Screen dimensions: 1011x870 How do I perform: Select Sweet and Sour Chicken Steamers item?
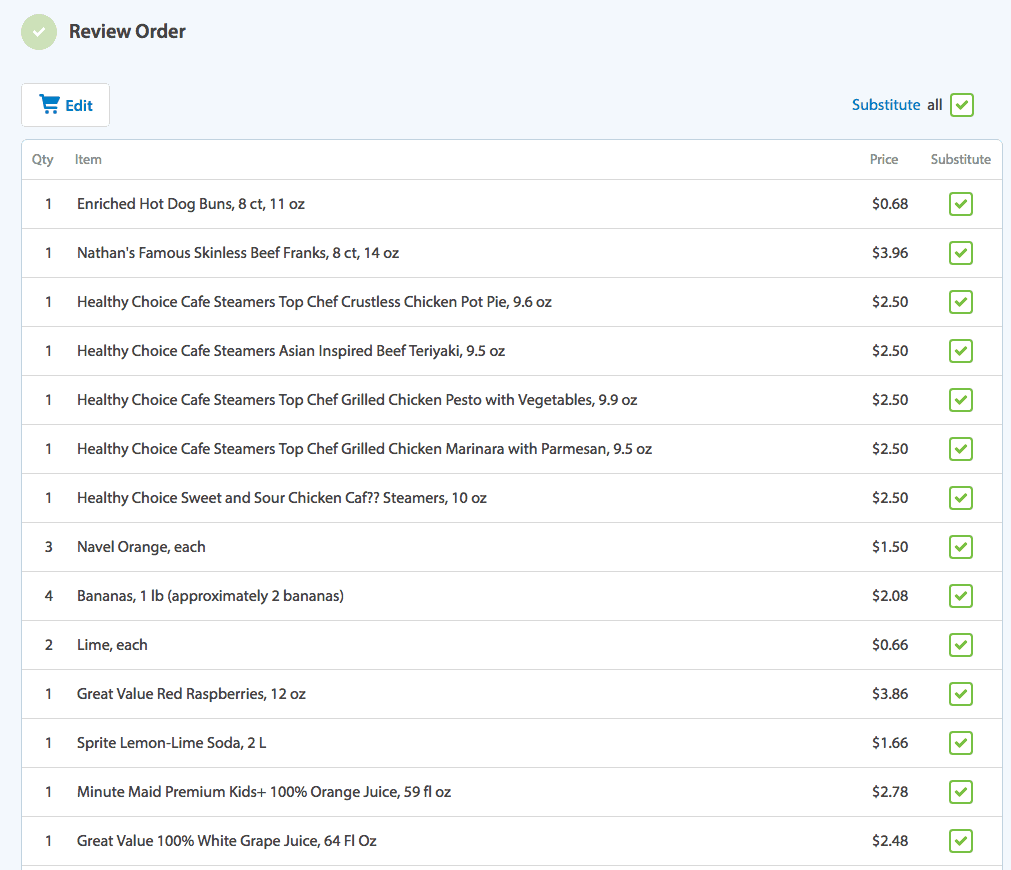coord(282,498)
